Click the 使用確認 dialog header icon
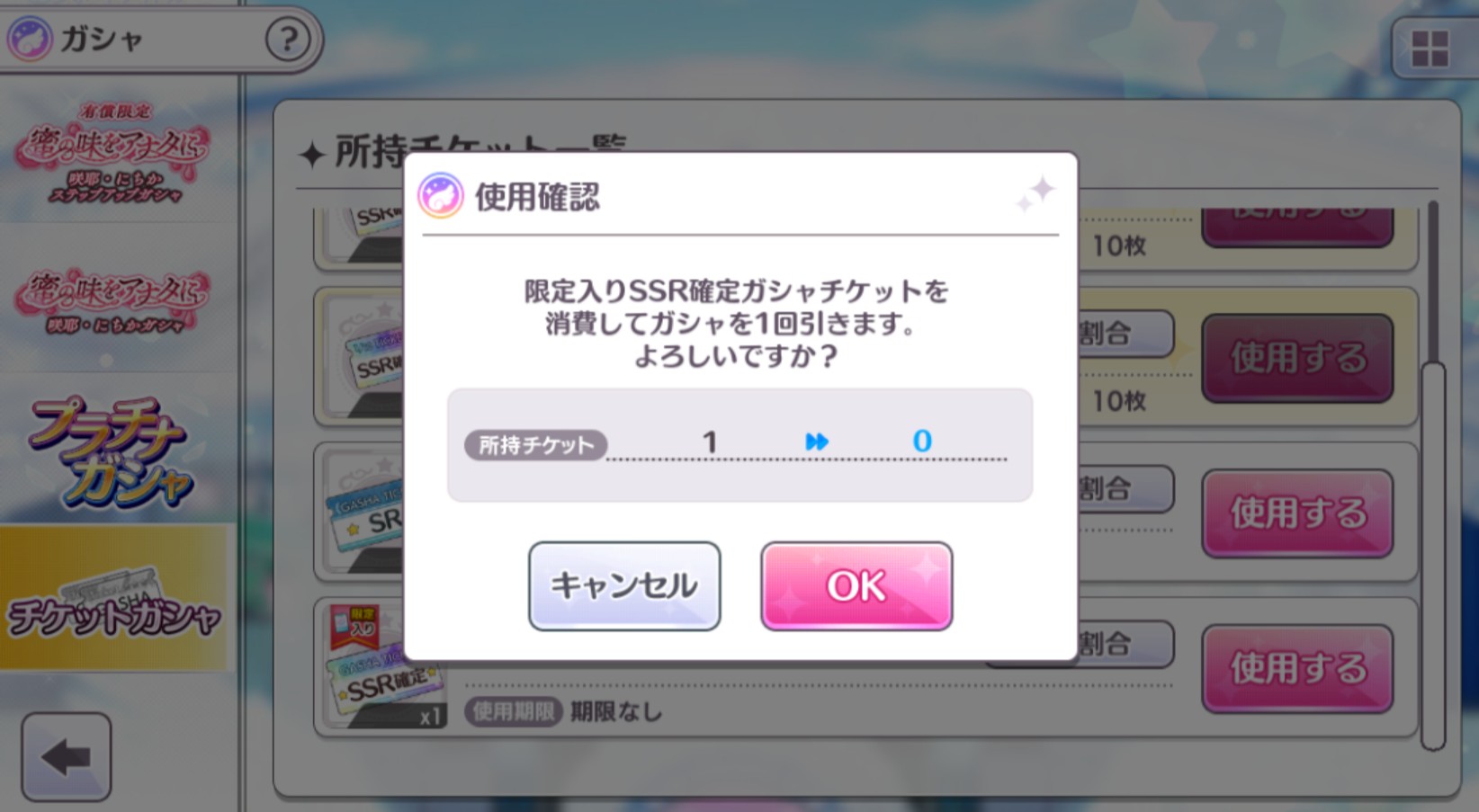The image size is (1479, 812). pos(441,196)
